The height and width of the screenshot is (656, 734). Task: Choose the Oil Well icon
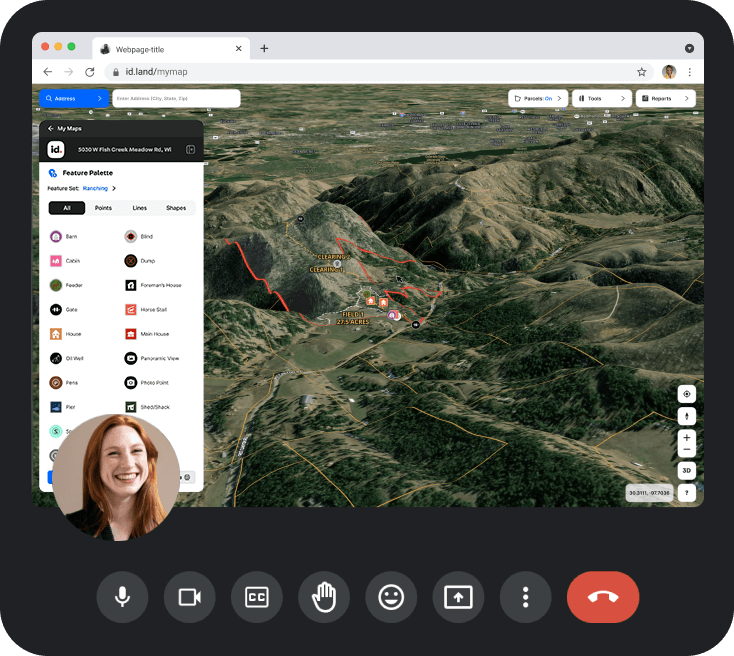(56, 358)
